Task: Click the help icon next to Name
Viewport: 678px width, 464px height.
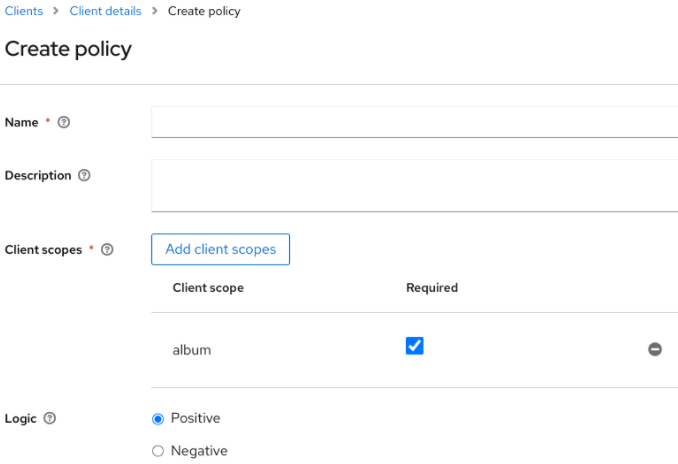Action: point(64,122)
